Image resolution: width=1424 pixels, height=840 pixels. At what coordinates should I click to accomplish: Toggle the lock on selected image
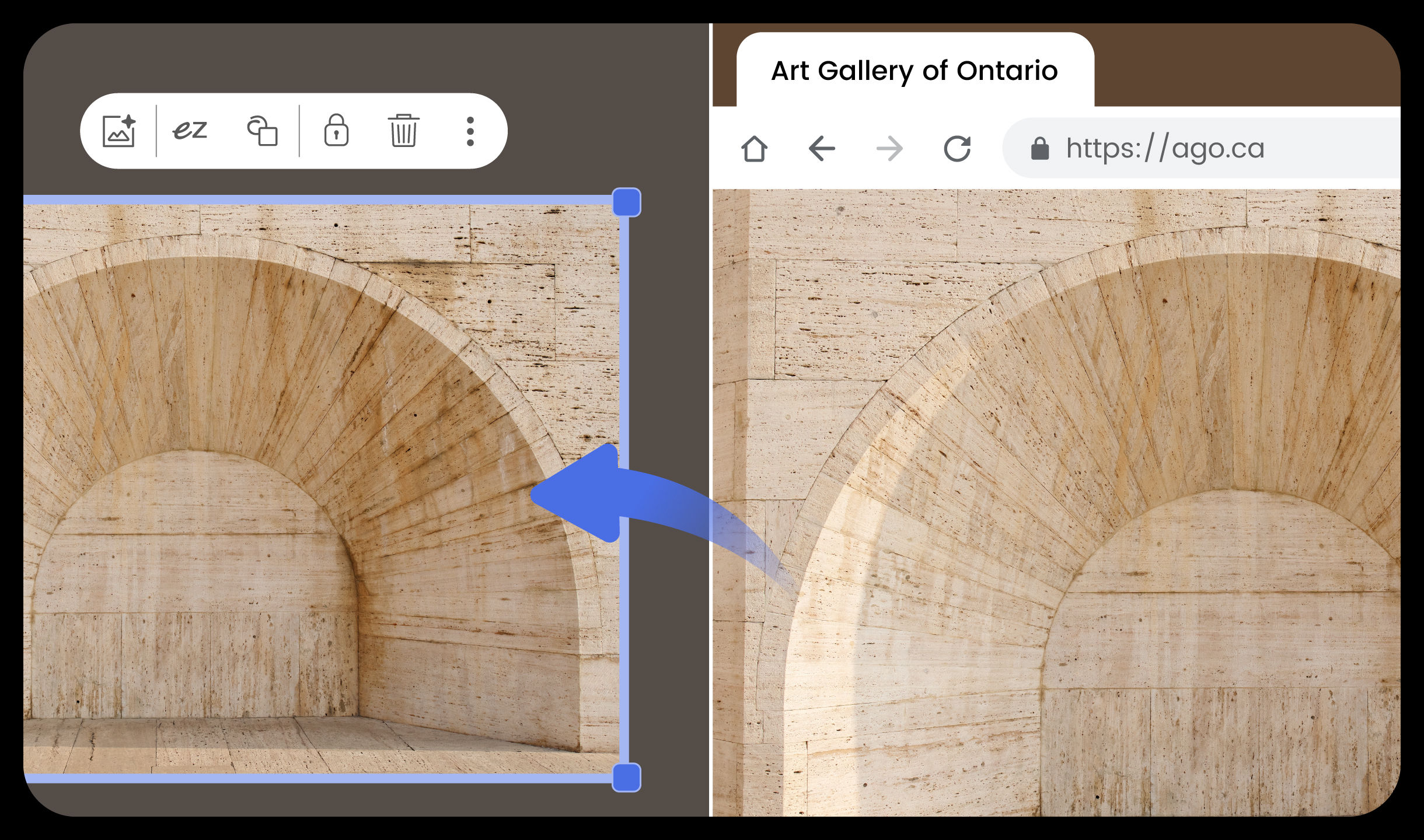point(336,130)
